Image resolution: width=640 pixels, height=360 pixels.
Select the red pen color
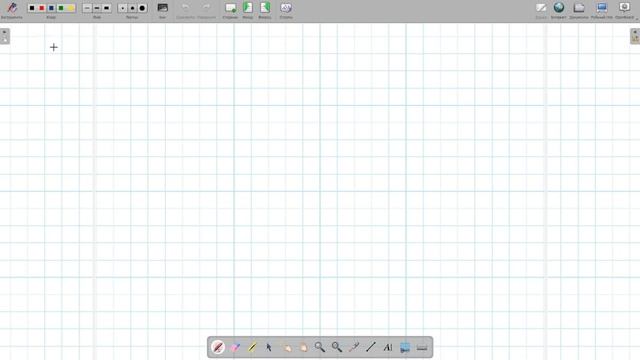(x=42, y=8)
